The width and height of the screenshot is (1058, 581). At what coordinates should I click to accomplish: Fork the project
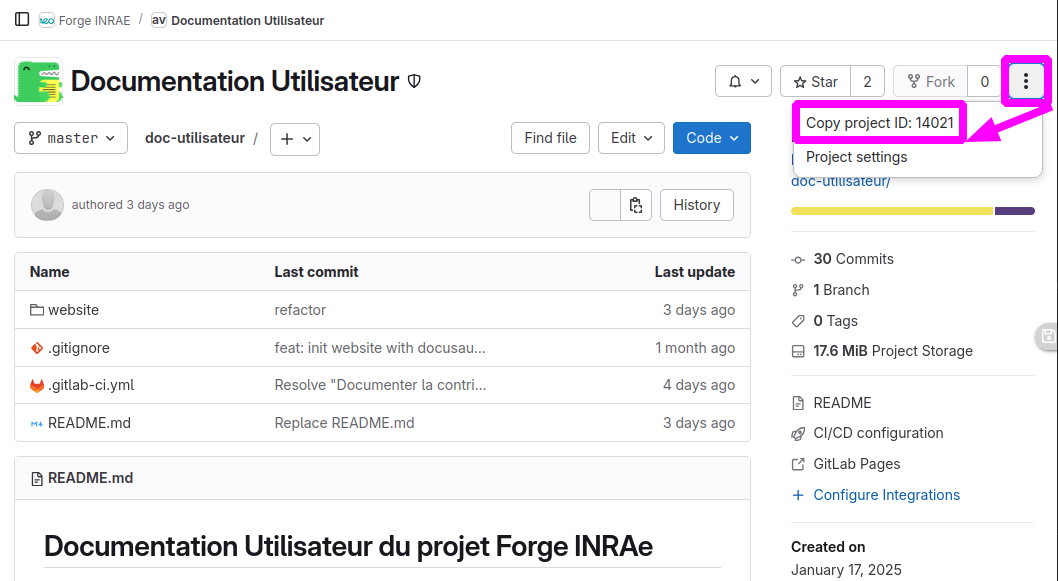click(x=930, y=82)
